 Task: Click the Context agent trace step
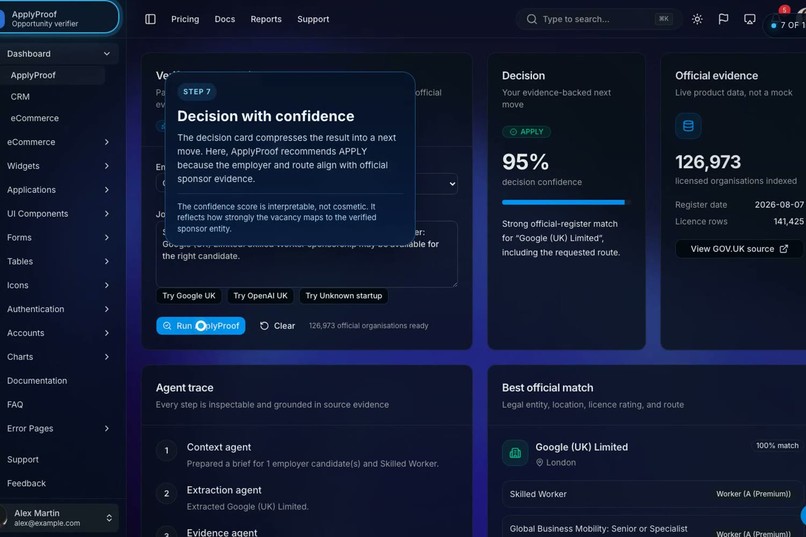tap(306, 455)
